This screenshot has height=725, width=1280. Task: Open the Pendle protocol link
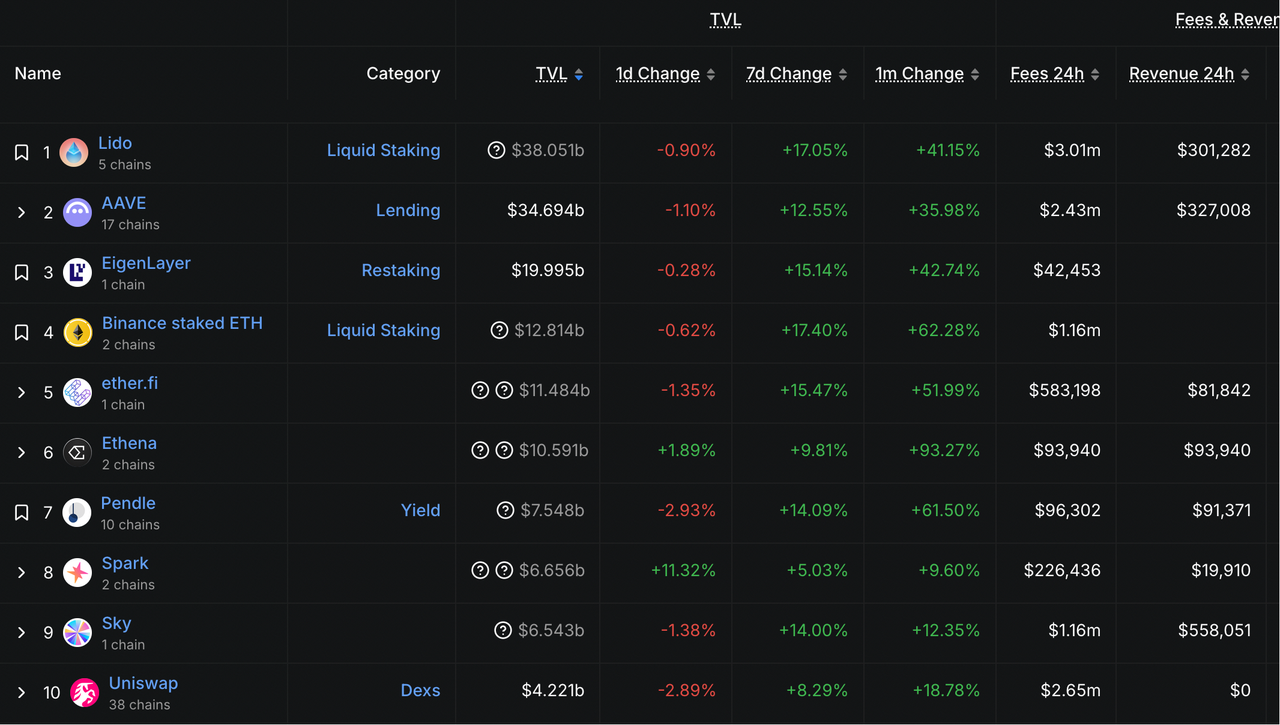128,503
